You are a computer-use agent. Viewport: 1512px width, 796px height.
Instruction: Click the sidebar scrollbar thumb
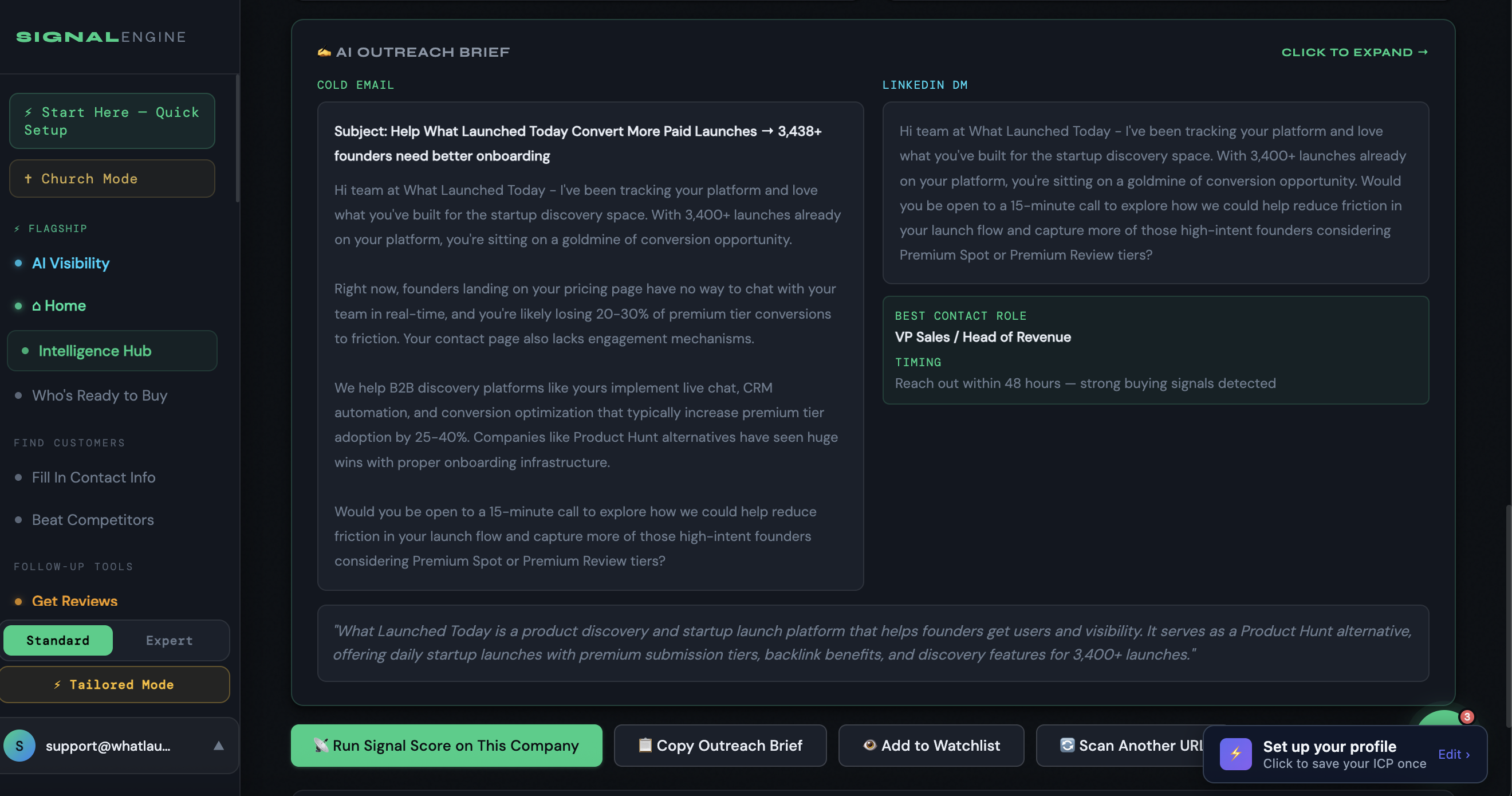coord(237,138)
